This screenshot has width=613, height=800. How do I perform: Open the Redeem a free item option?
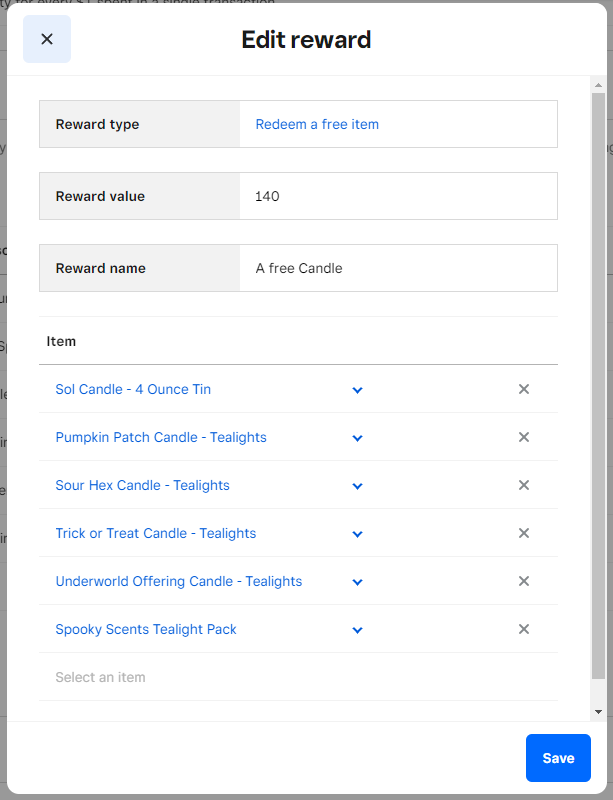[x=317, y=124]
